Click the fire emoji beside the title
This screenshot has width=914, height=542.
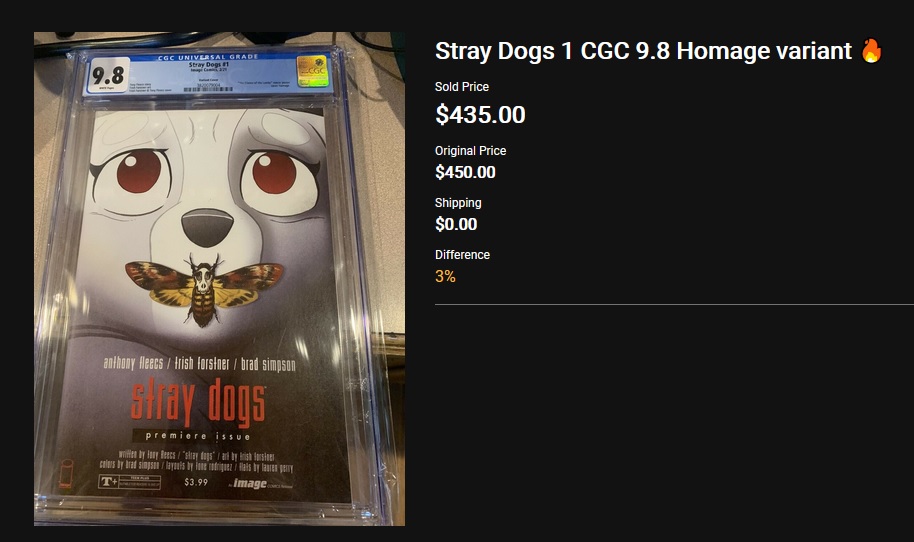[x=871, y=51]
